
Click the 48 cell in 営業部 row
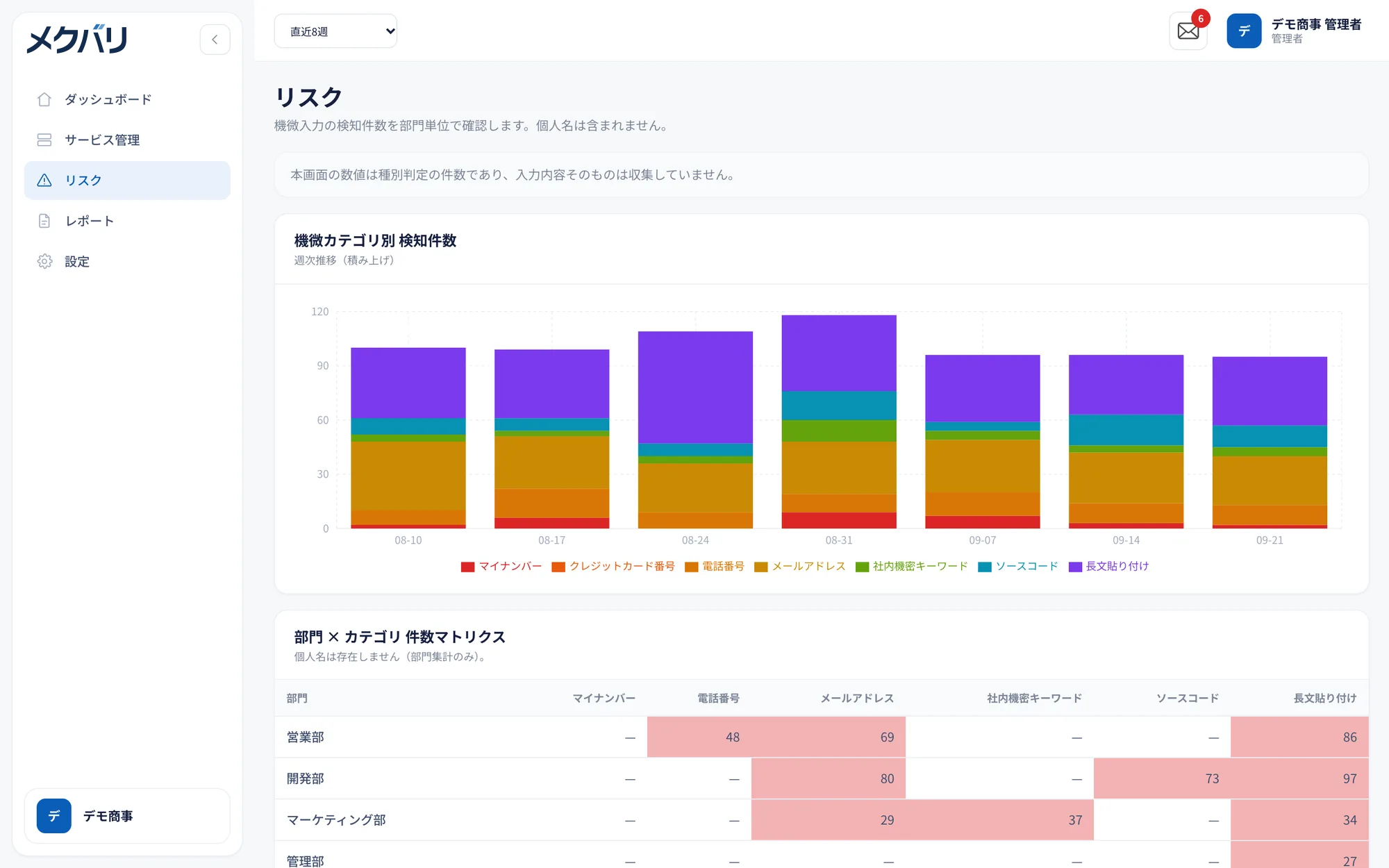(699, 737)
